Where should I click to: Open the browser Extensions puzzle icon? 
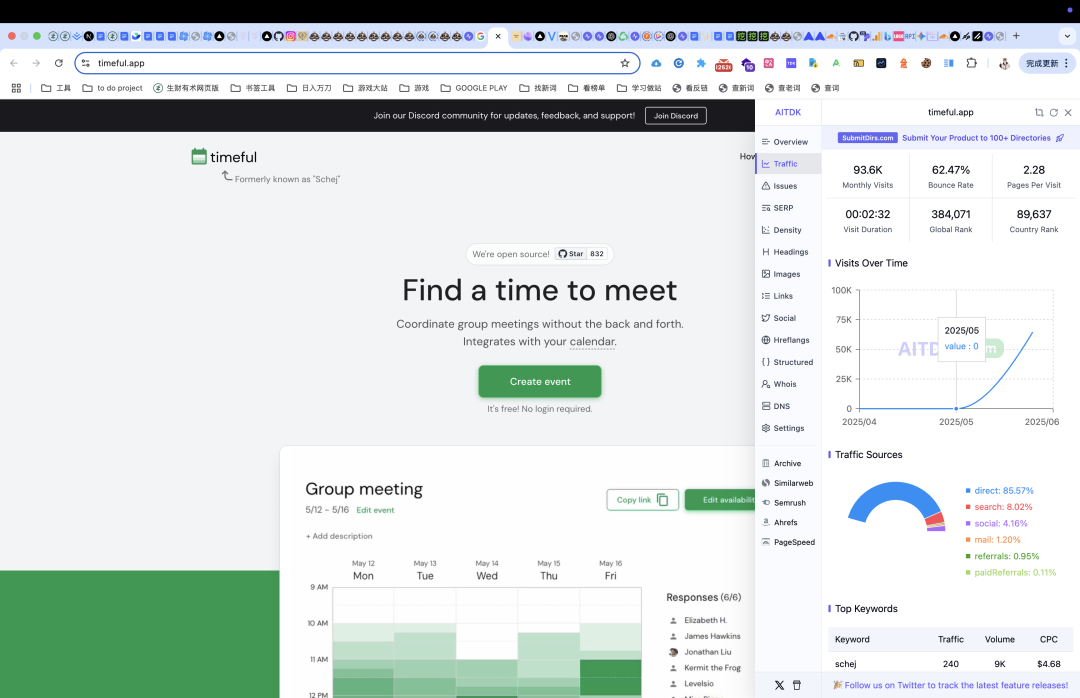pos(971,63)
